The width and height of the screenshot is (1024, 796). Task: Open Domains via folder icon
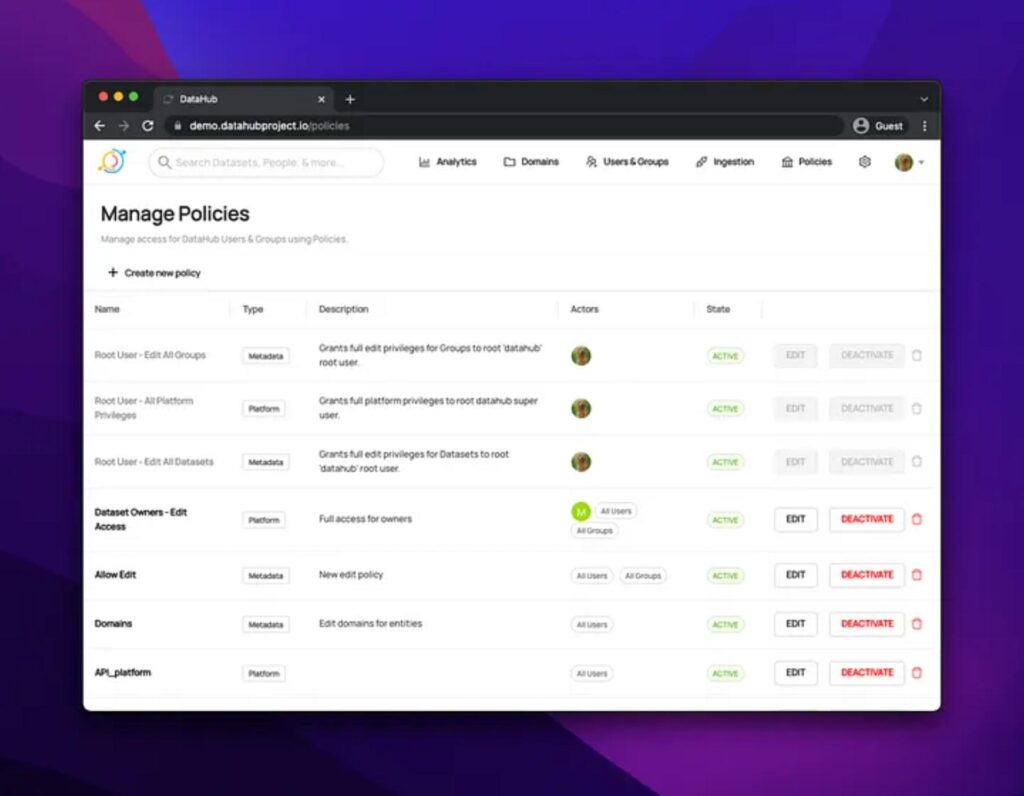(x=510, y=161)
